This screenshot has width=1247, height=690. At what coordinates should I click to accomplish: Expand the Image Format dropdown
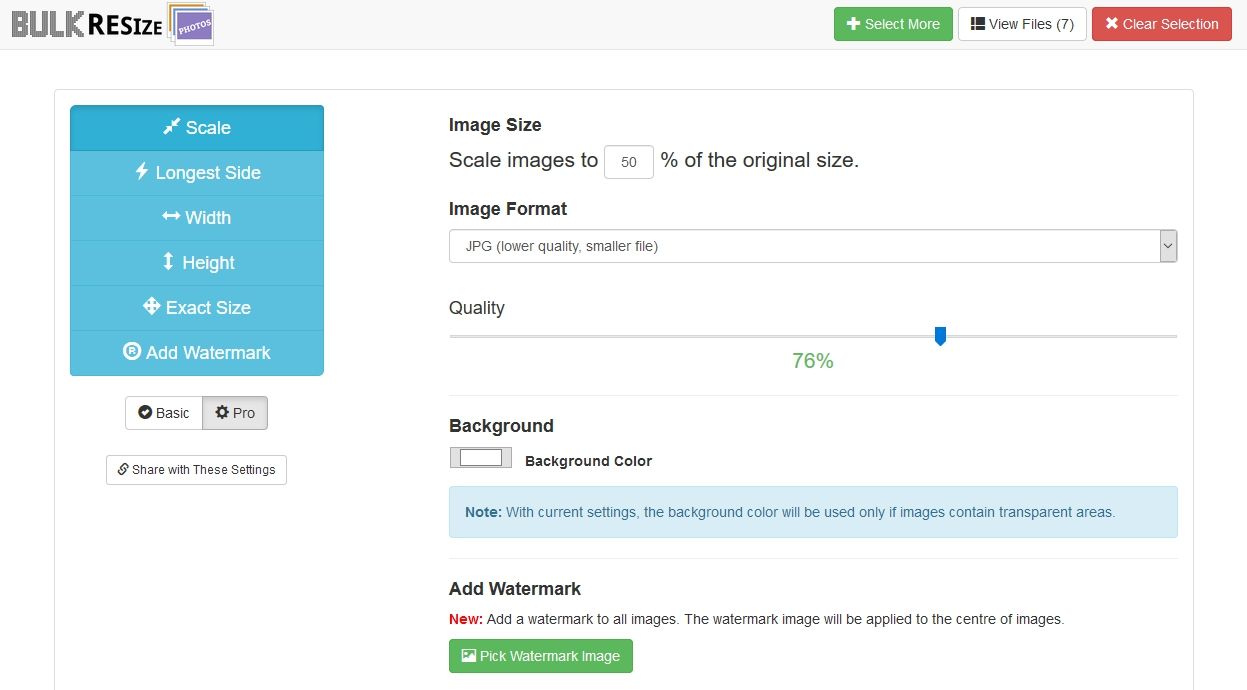click(x=813, y=246)
